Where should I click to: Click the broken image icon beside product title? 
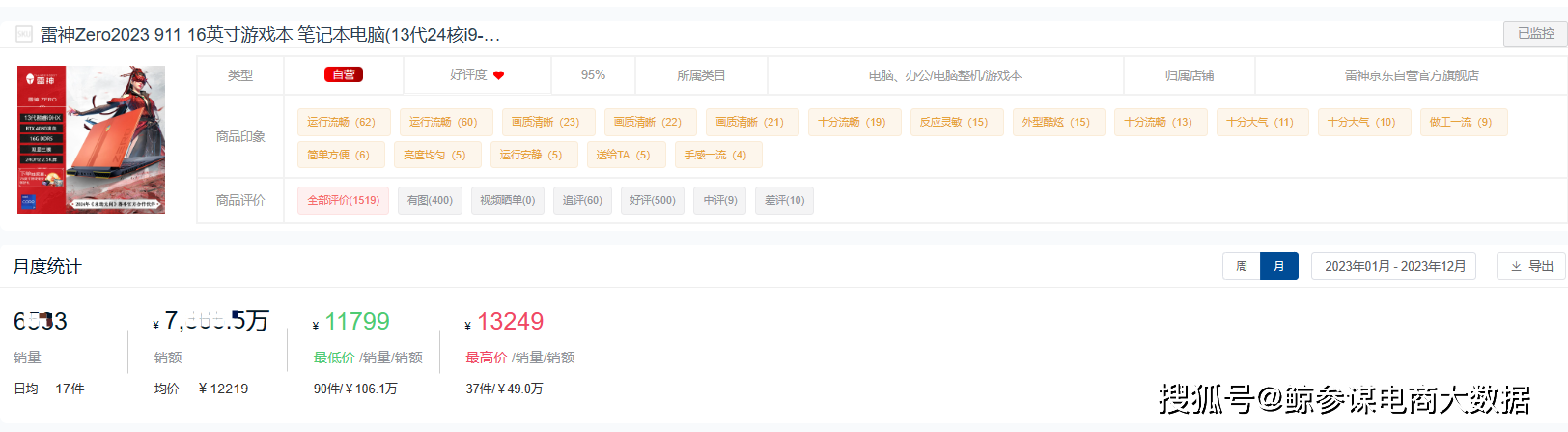click(24, 34)
